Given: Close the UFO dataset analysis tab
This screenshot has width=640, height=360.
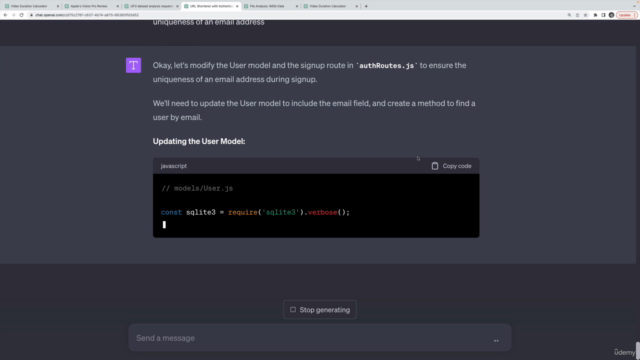Looking at the screenshot, I should [177, 6].
